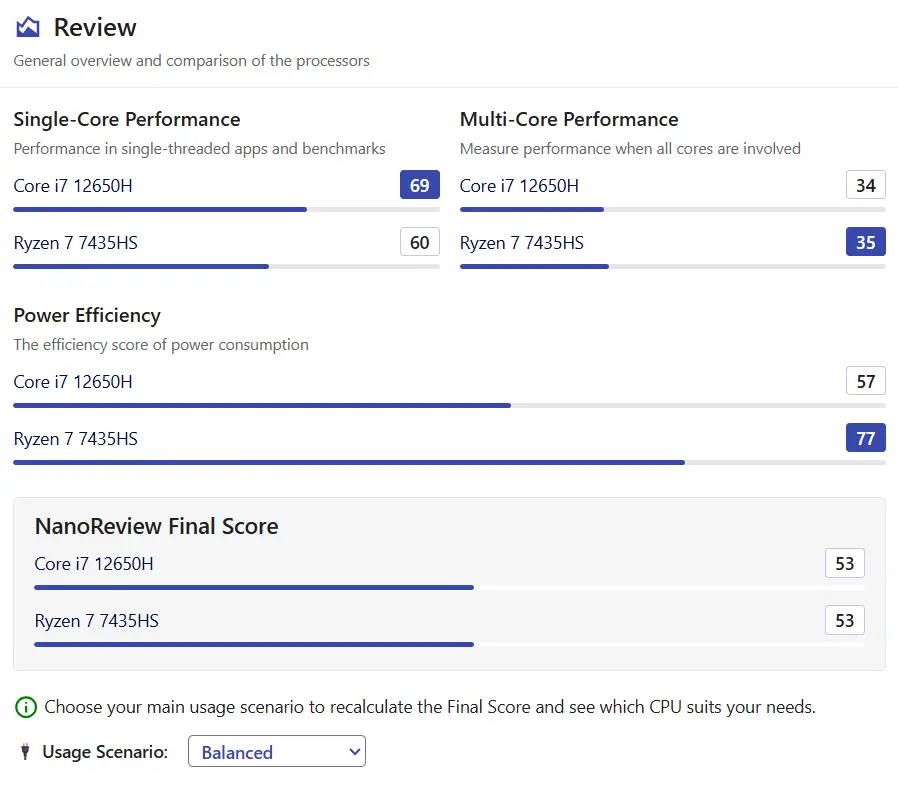The height and width of the screenshot is (787, 898).
Task: Click Ryzen 7 7435HS in Final Score box
Action: 97,621
